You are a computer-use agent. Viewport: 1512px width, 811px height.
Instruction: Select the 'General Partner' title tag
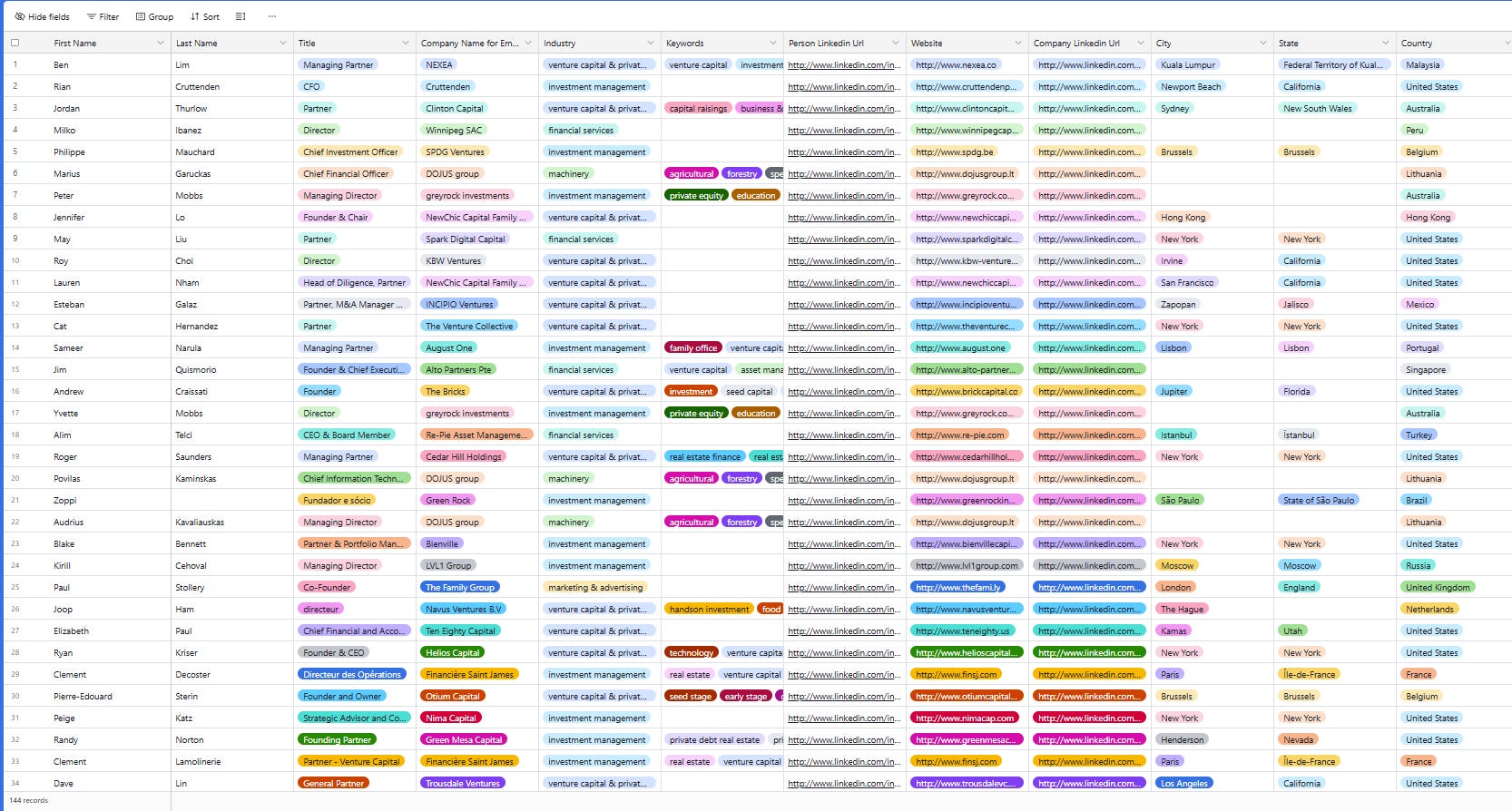[334, 784]
